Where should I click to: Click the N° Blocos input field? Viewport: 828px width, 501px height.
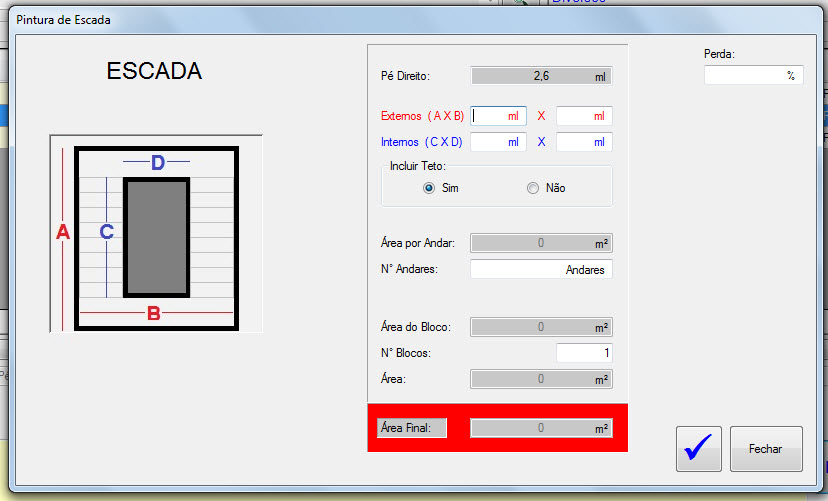click(x=584, y=353)
